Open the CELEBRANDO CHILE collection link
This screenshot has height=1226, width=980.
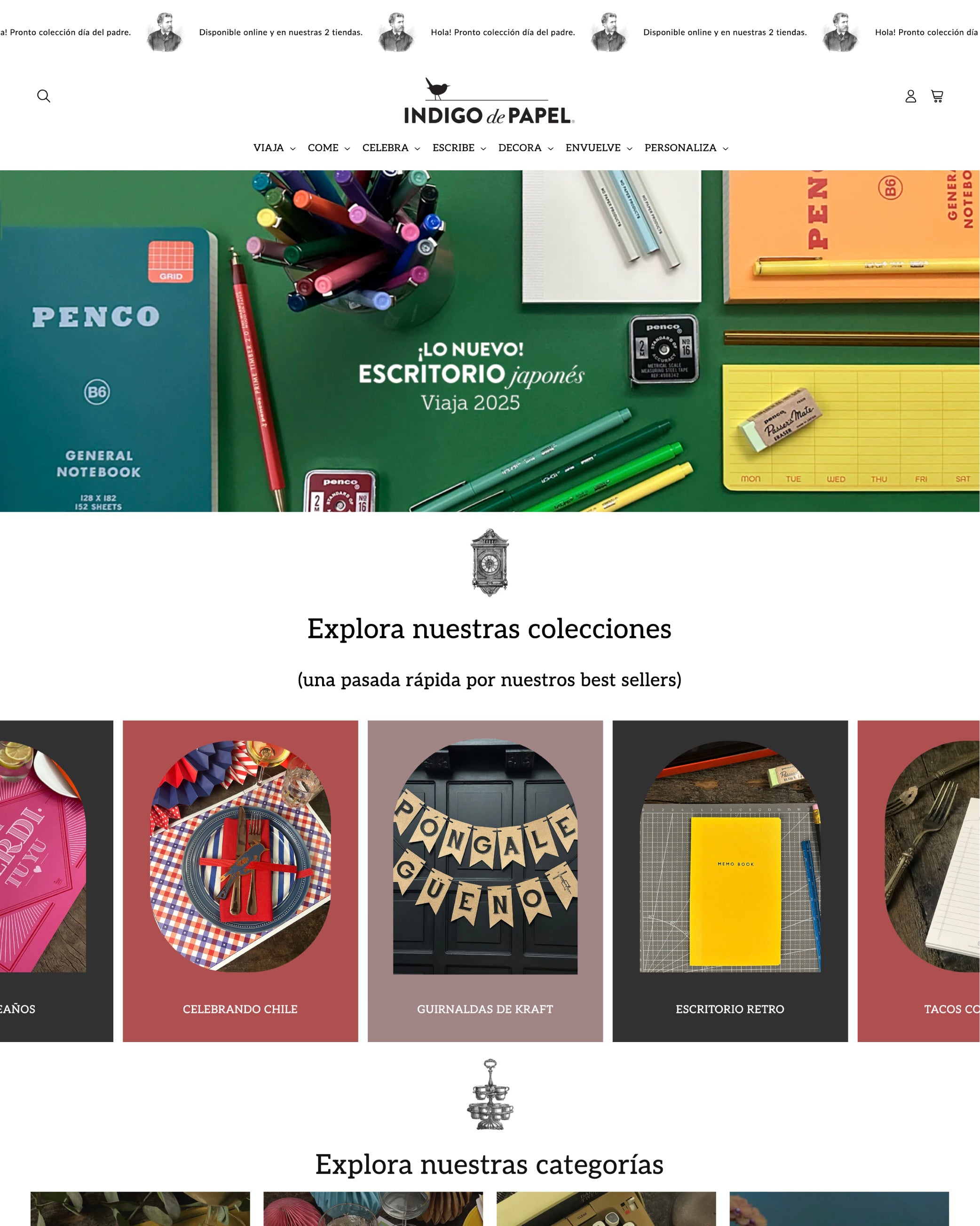click(x=240, y=1009)
